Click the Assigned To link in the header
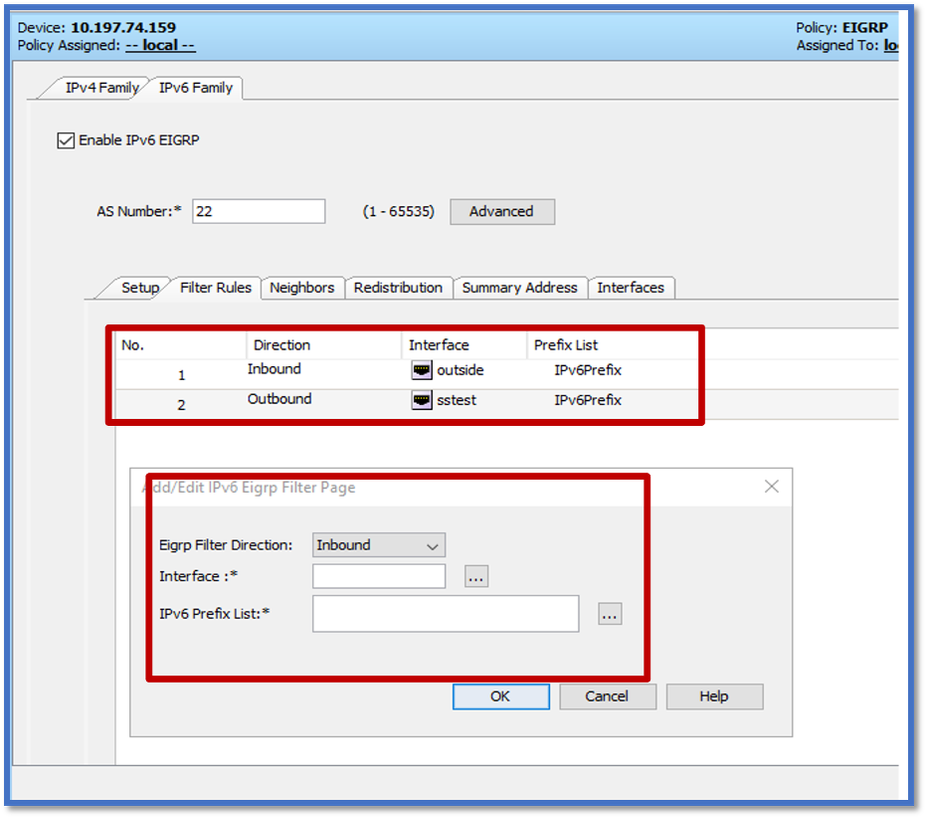The image size is (927, 820). pyautogui.click(x=890, y=46)
